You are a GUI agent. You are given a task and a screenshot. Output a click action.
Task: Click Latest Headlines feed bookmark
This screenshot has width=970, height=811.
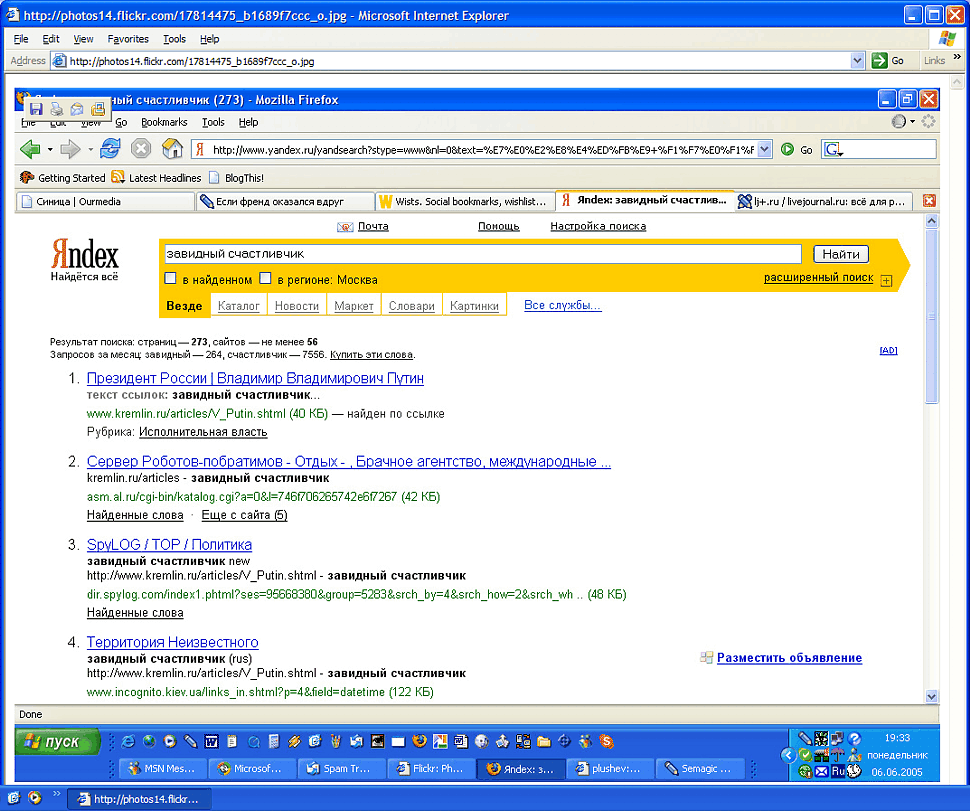[157, 178]
